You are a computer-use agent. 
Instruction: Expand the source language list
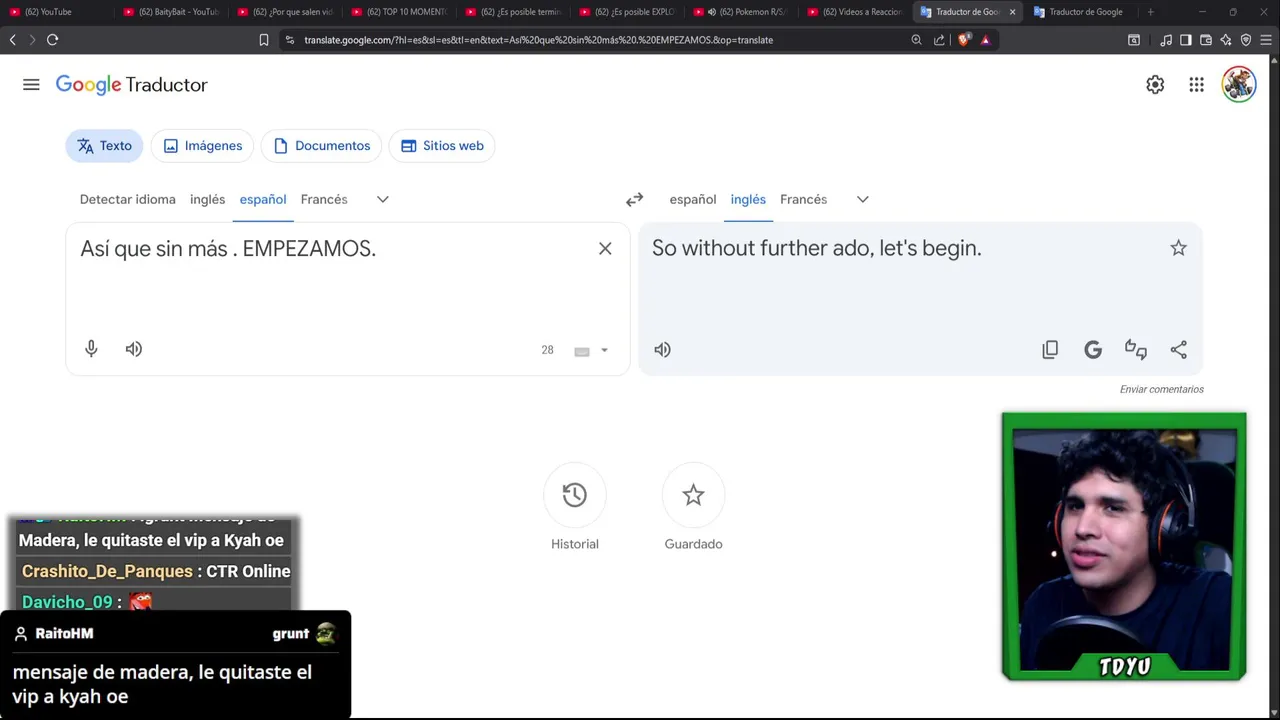[382, 200]
